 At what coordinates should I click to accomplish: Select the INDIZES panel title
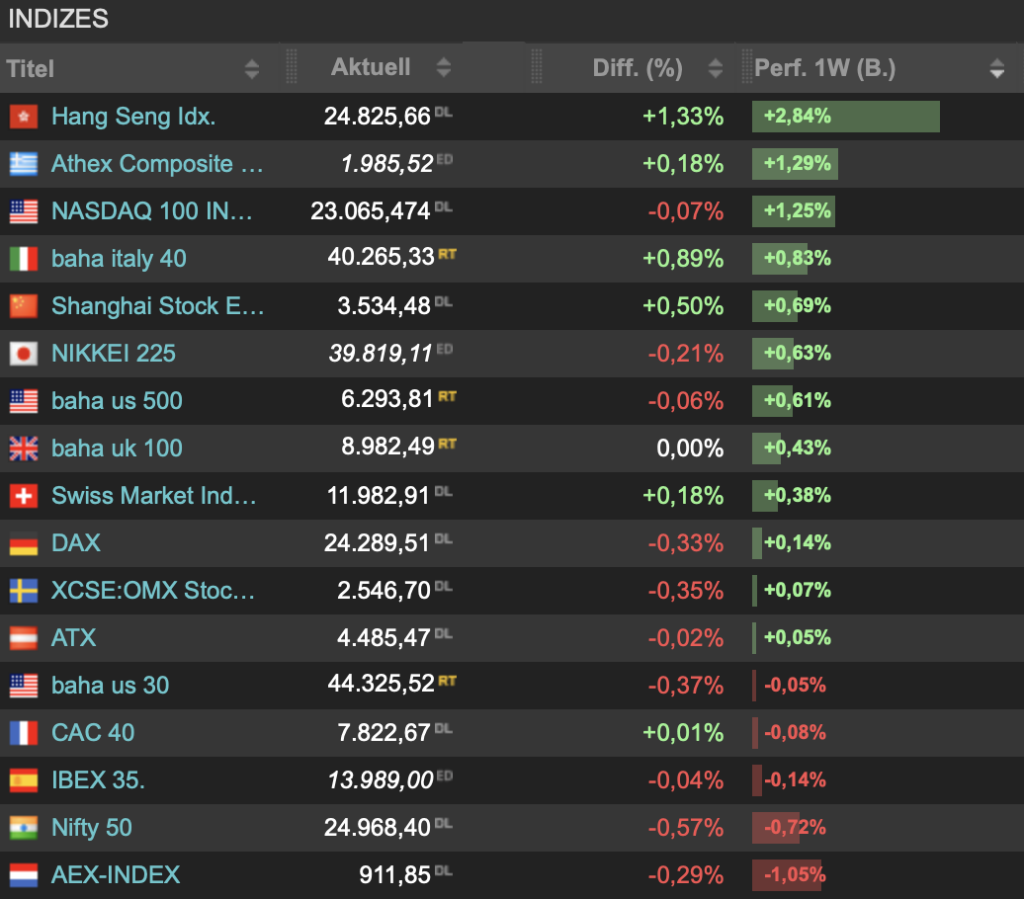click(58, 19)
